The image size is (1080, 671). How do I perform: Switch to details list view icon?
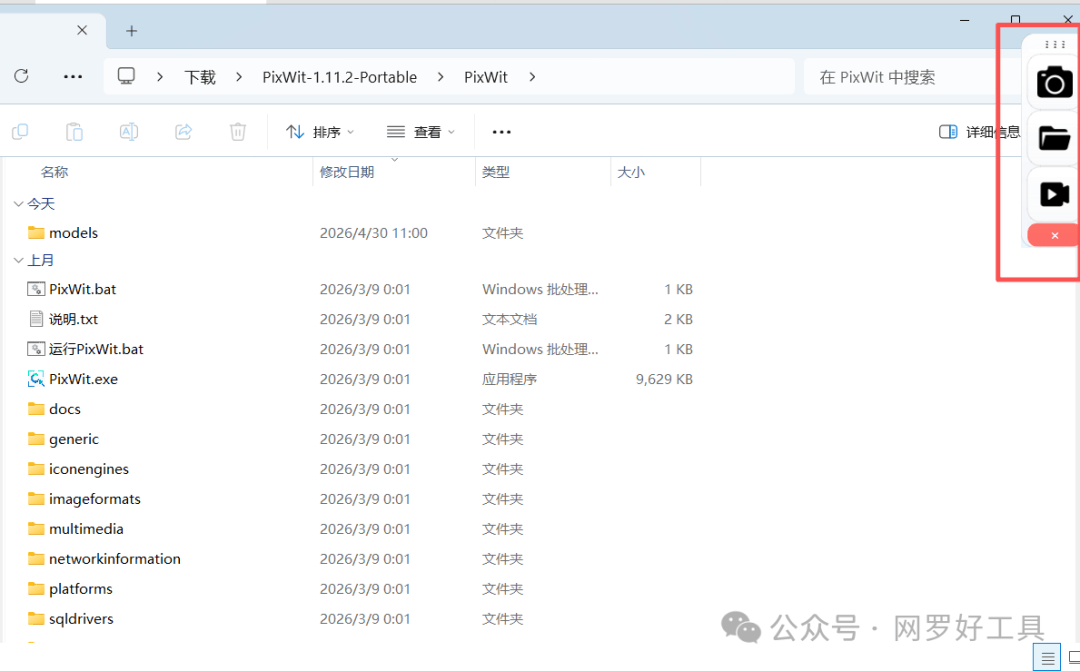[x=1047, y=658]
